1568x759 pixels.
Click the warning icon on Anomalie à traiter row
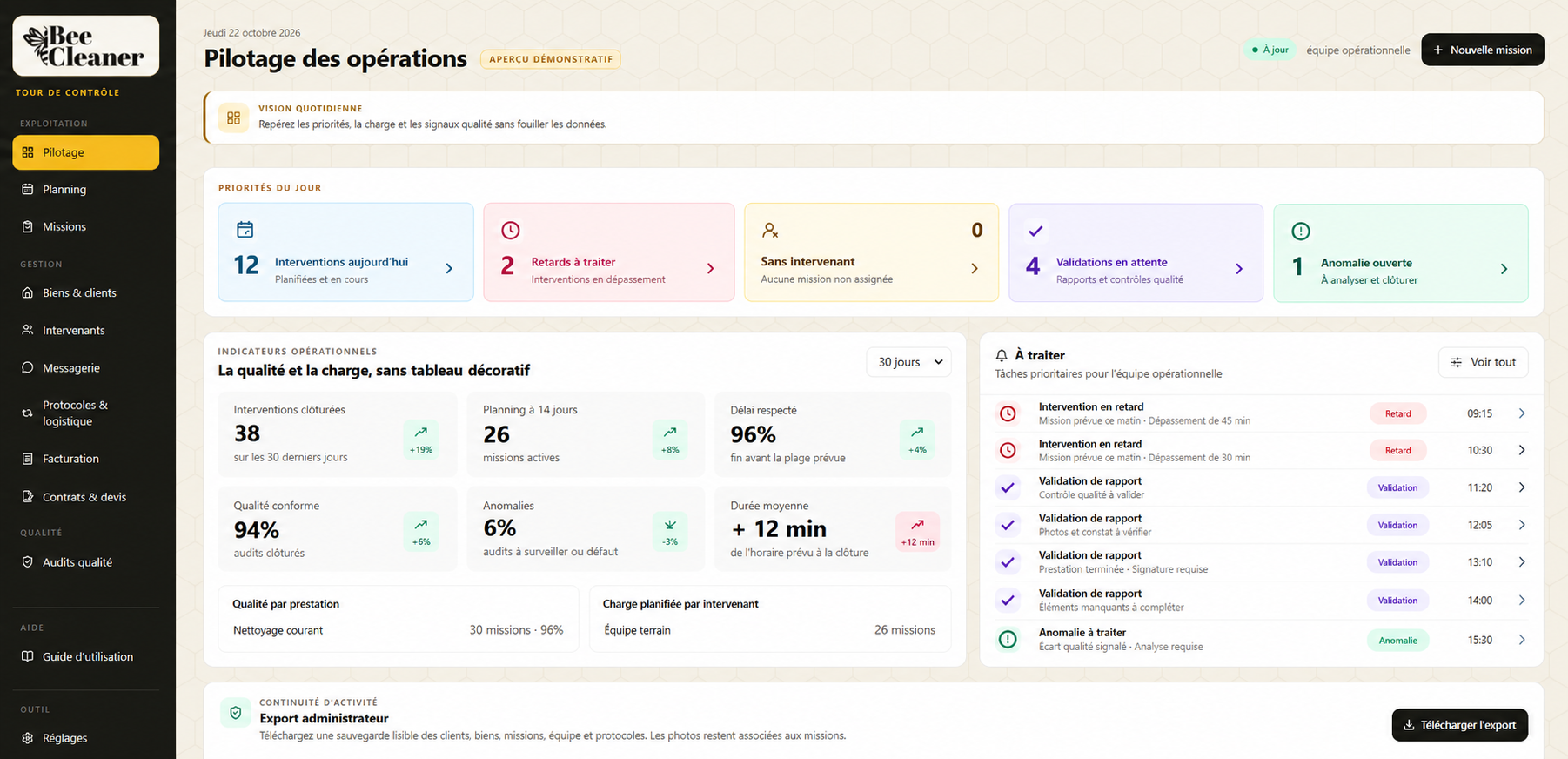1008,640
